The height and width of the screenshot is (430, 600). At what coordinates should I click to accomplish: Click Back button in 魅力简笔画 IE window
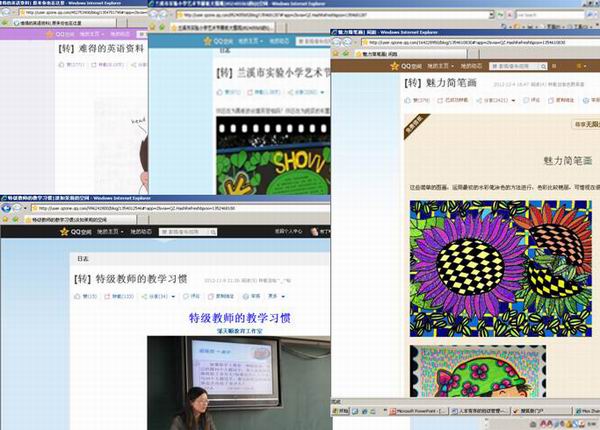pos(337,42)
